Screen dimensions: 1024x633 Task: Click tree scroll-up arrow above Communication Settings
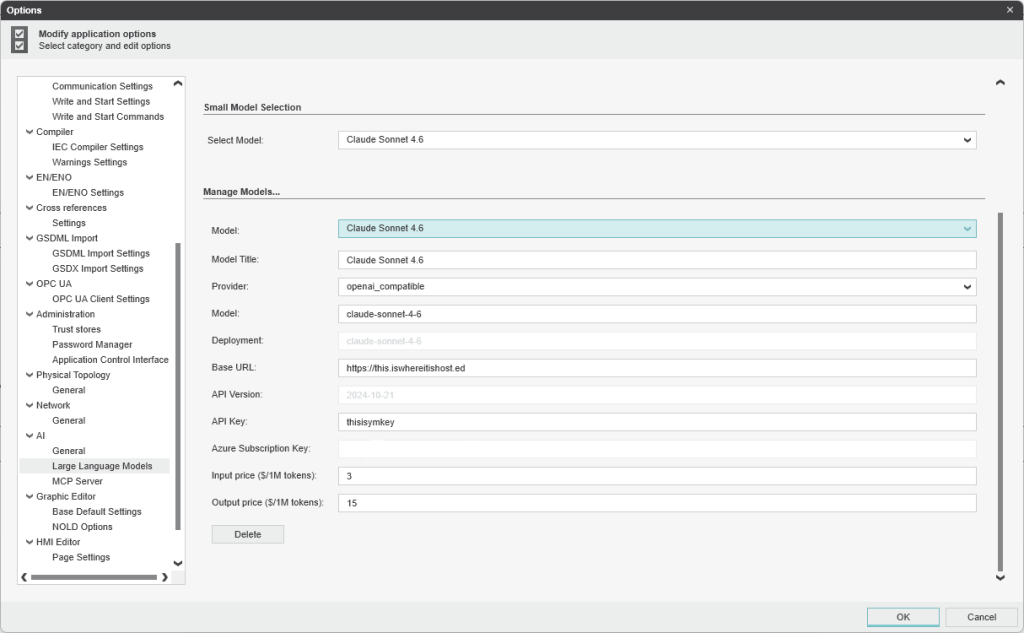coord(178,84)
